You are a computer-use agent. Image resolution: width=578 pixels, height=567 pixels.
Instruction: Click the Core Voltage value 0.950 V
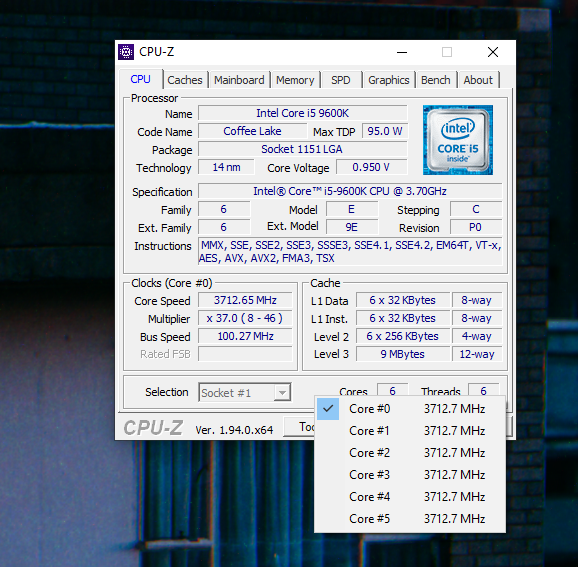[x=372, y=167]
